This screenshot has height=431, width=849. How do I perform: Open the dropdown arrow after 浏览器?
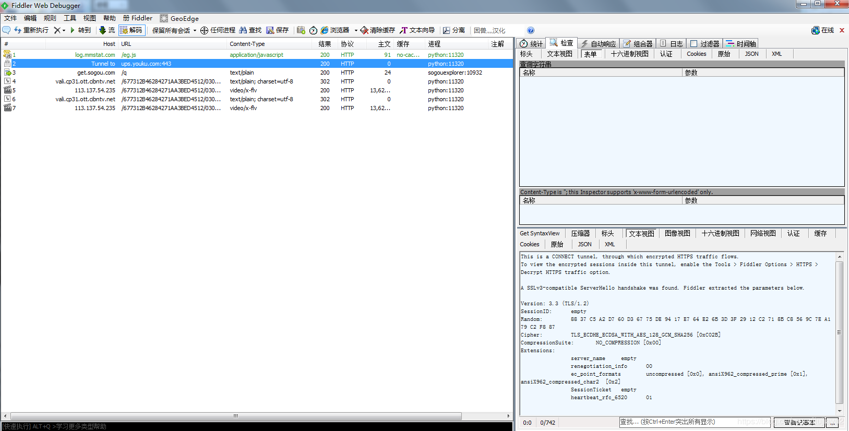click(x=356, y=30)
